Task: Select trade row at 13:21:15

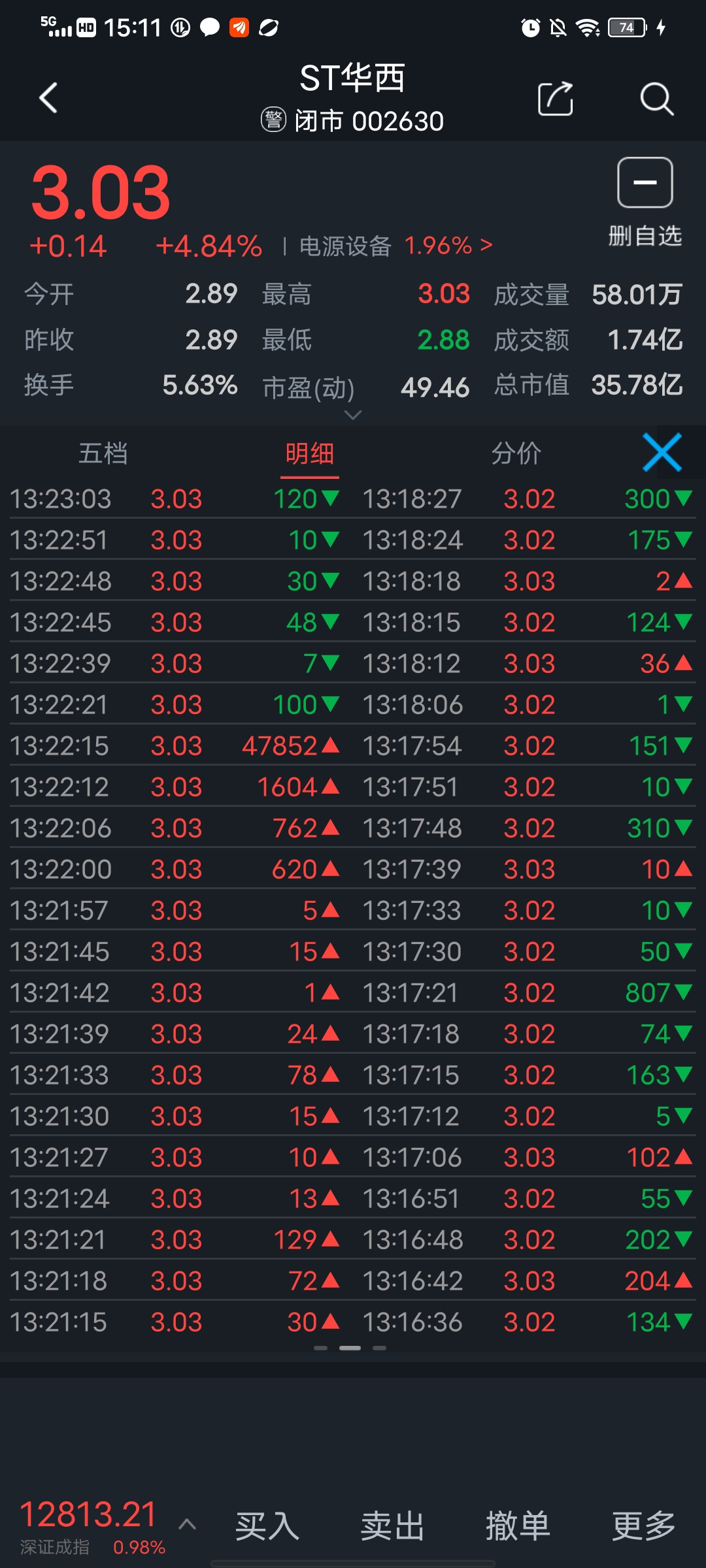Action: point(175,1322)
